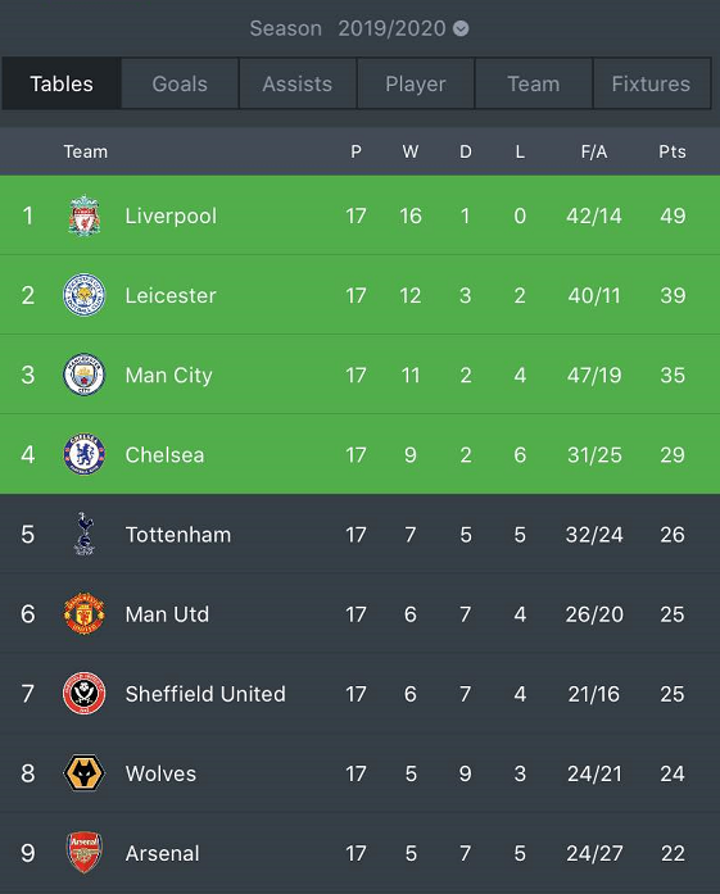Click the Tottenham cockerel crest icon
The image size is (720, 894).
coord(84,534)
